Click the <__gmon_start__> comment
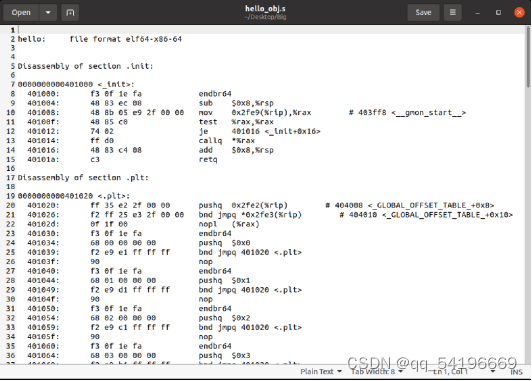 tap(429, 112)
